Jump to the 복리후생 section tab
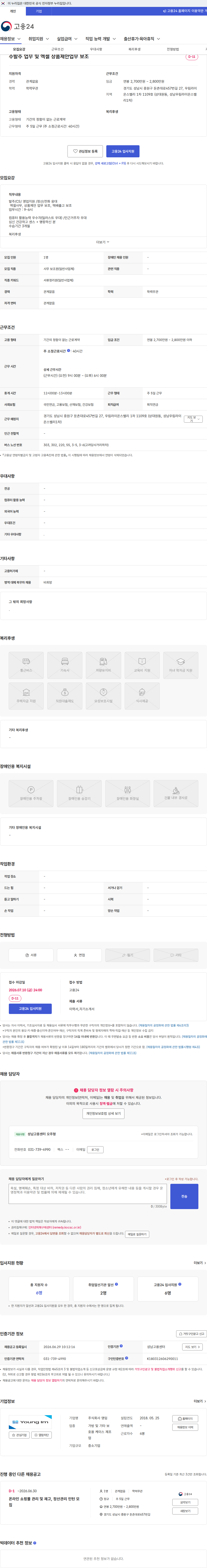 pyautogui.click(x=135, y=49)
